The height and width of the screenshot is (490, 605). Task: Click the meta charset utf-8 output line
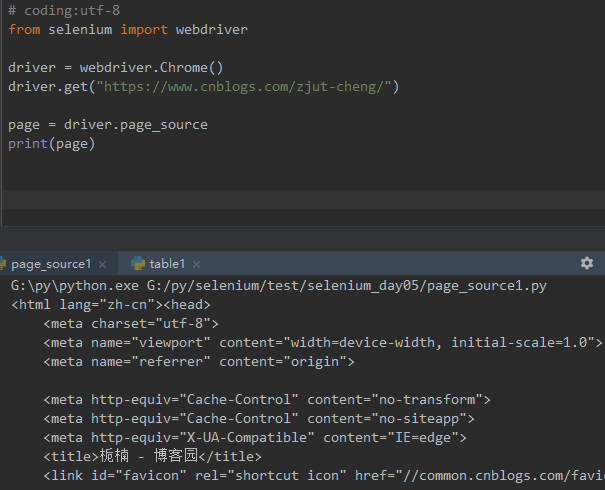131,324
